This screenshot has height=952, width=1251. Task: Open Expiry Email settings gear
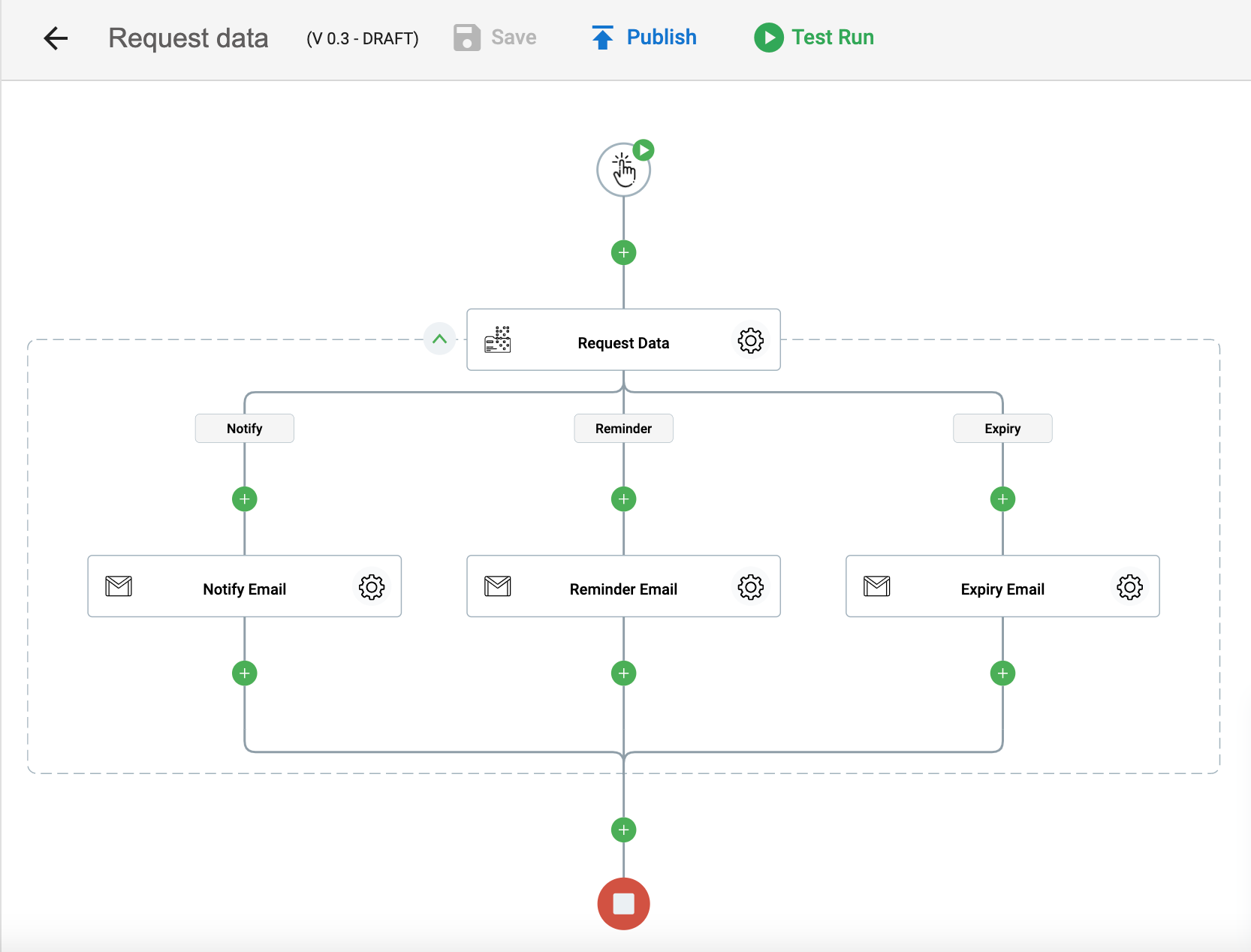tap(1129, 587)
